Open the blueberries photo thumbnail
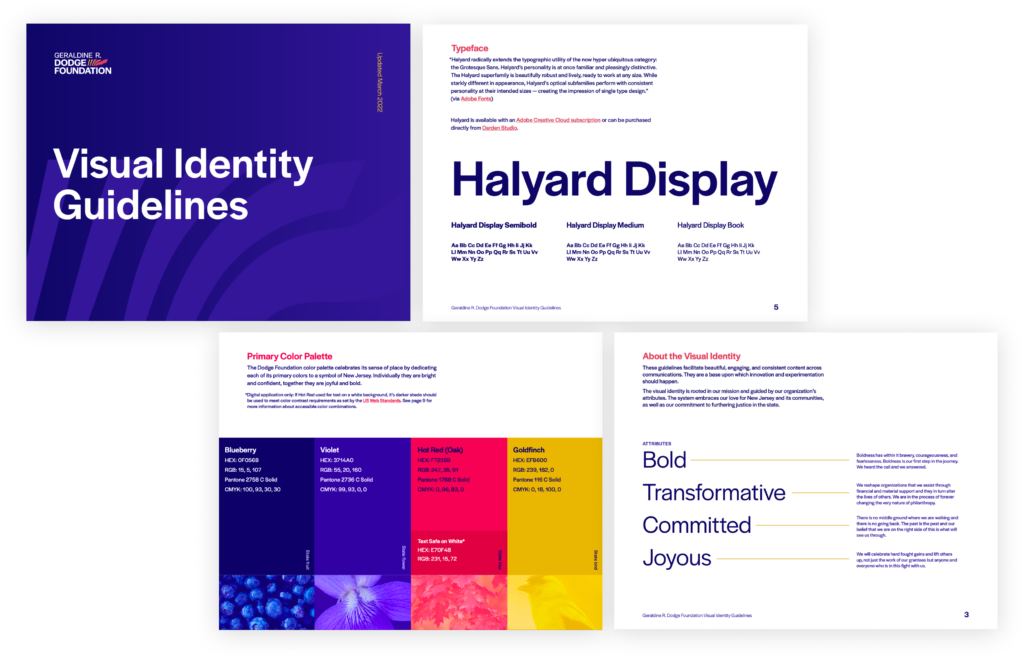Viewport: 1024px width, 659px height. [266, 602]
